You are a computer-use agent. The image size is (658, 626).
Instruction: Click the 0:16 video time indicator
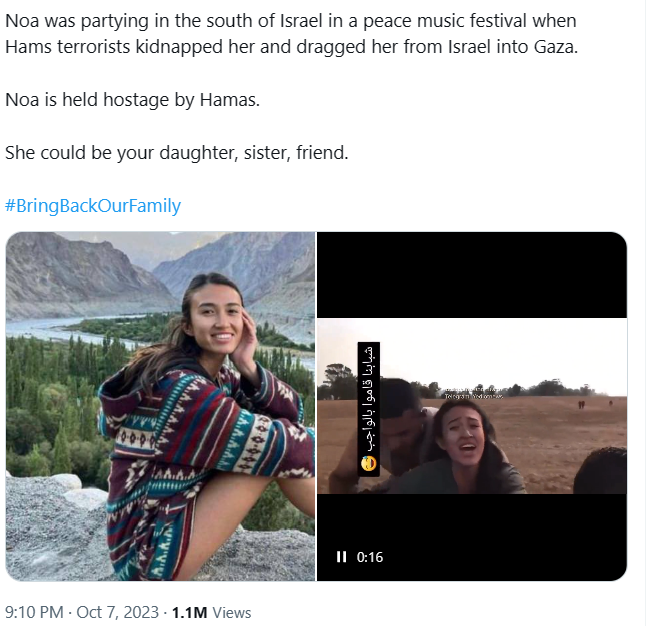[370, 557]
